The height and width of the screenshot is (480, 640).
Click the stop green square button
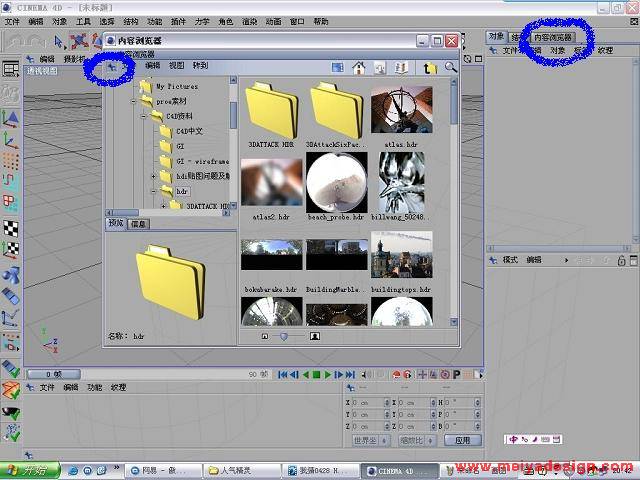coord(316,374)
